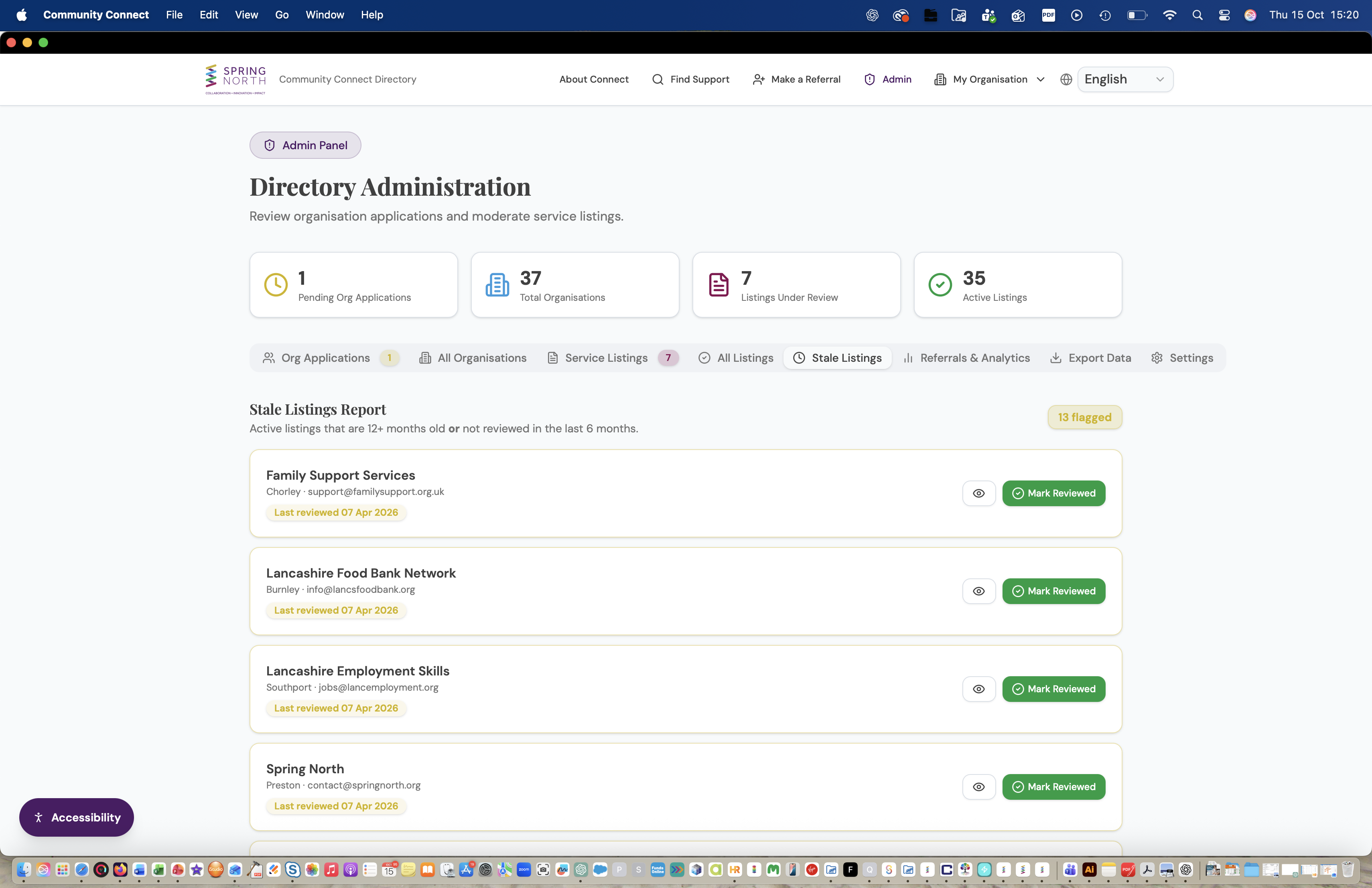This screenshot has width=1372, height=888.
Task: Open the English language dropdown
Action: (1125, 79)
